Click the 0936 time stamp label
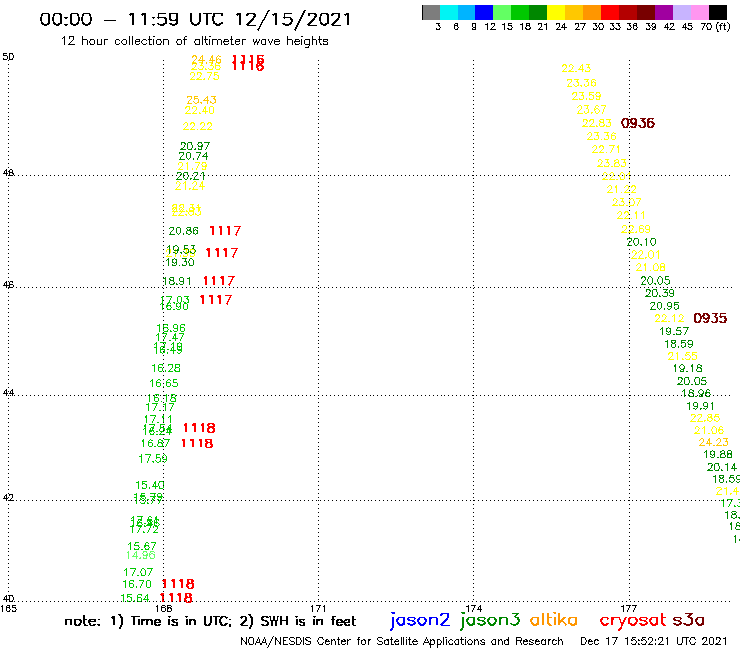This screenshot has width=740, height=650. tap(638, 123)
